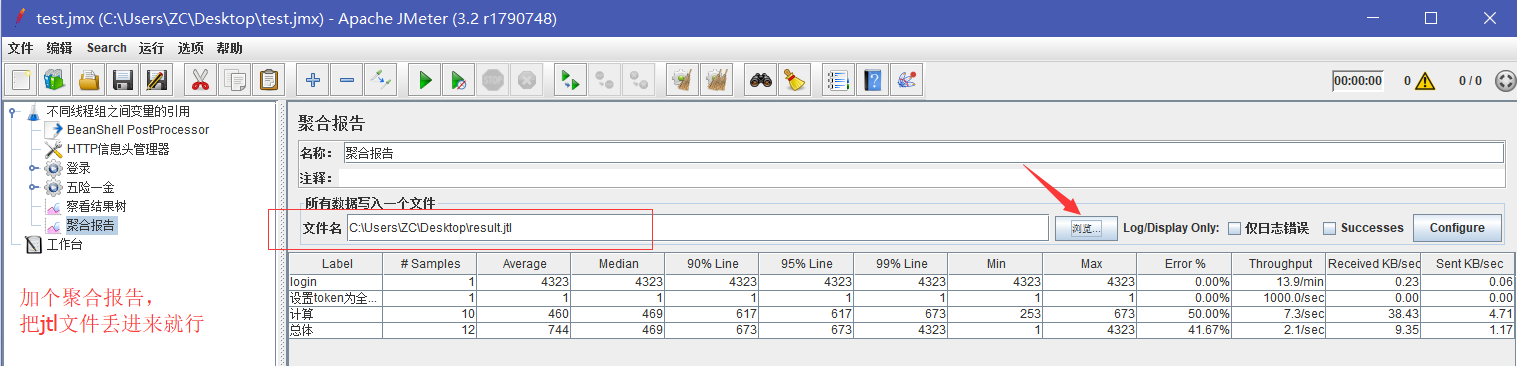Image resolution: width=1517 pixels, height=366 pixels.
Task: Open the Search menu
Action: (x=106, y=48)
